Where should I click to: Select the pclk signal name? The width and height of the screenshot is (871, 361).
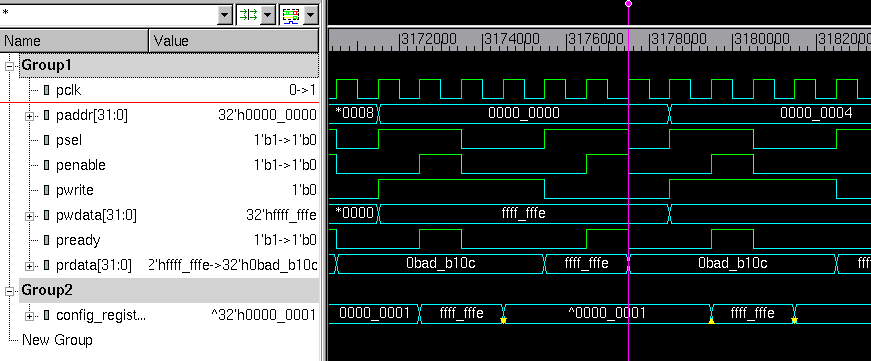[68, 91]
